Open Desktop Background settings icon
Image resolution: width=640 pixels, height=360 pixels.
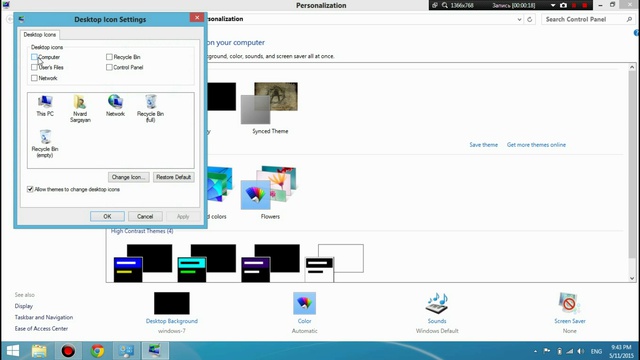[171, 303]
